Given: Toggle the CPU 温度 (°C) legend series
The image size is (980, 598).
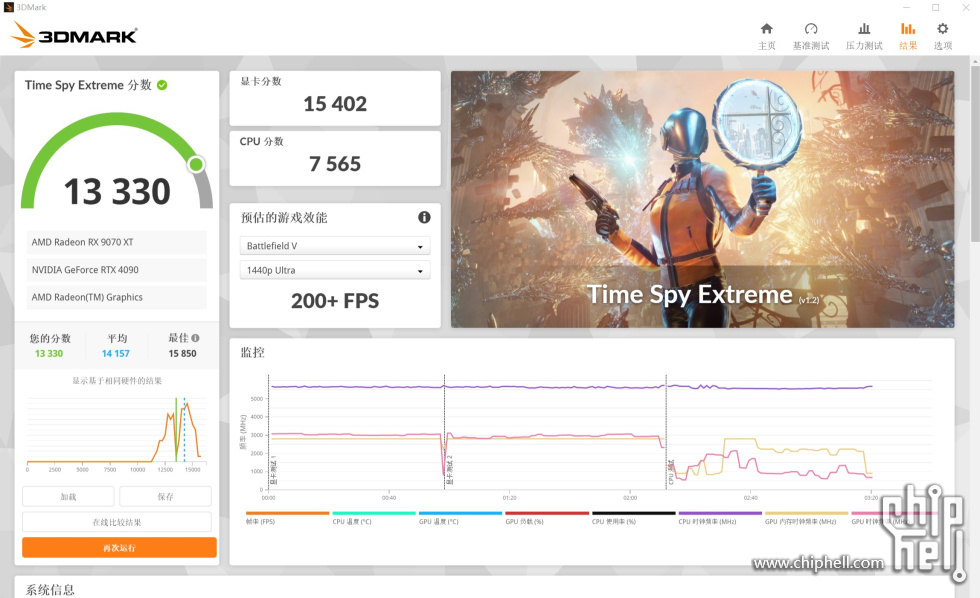Looking at the screenshot, I should 374,518.
